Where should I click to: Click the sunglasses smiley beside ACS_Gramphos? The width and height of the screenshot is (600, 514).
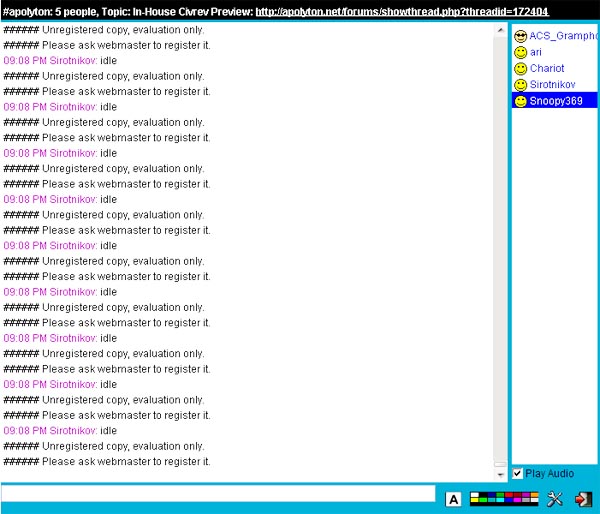(x=520, y=36)
